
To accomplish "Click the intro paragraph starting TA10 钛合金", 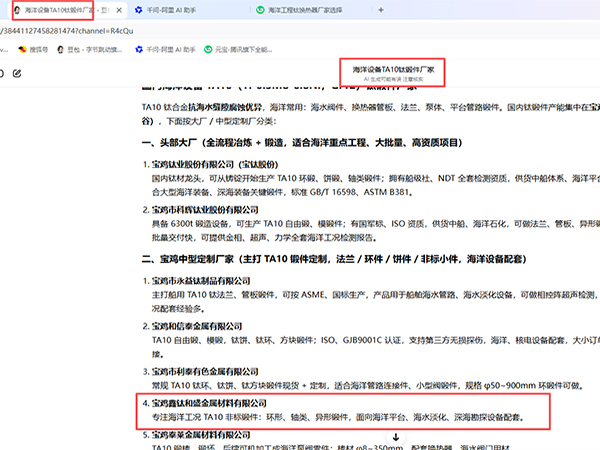I will click(x=370, y=114).
